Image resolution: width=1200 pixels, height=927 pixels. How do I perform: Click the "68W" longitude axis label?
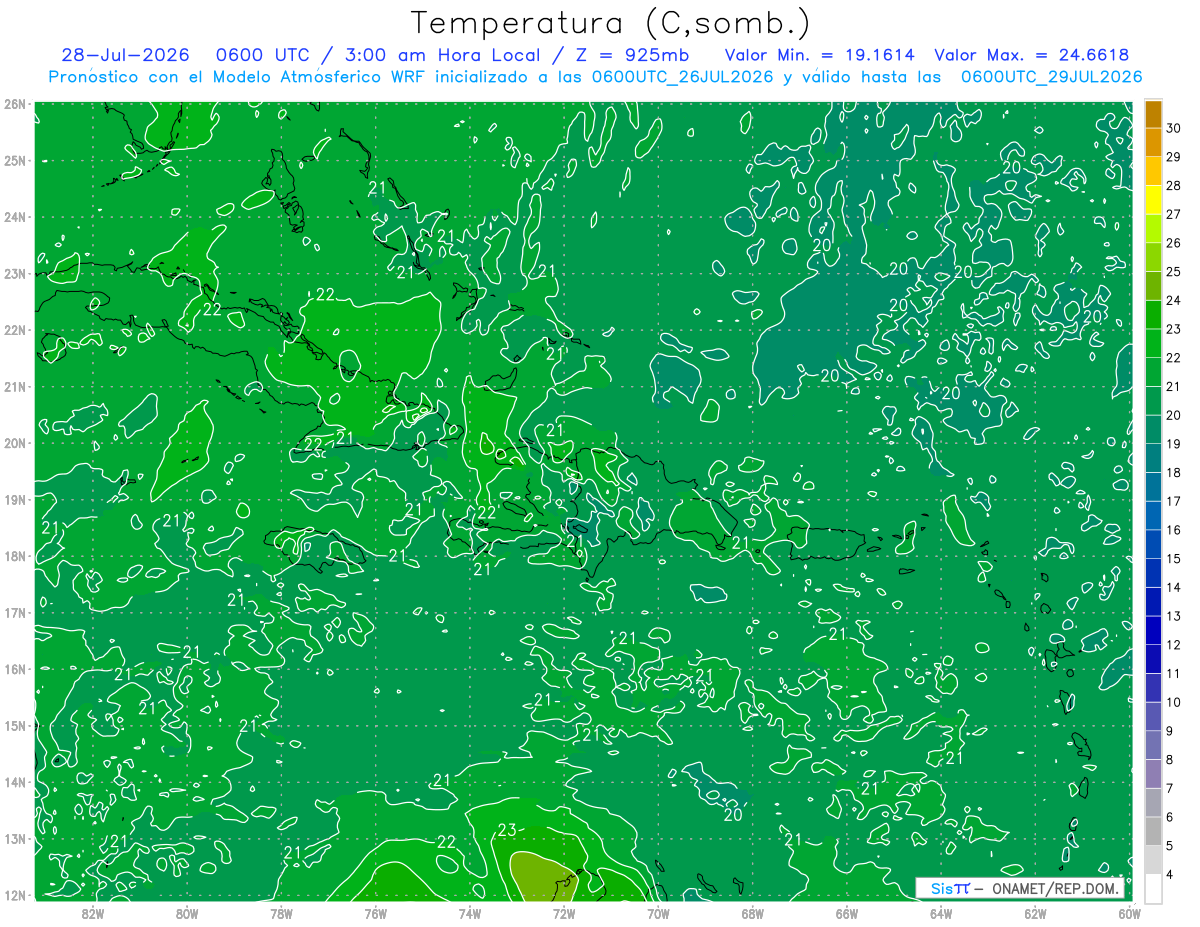[x=752, y=913]
